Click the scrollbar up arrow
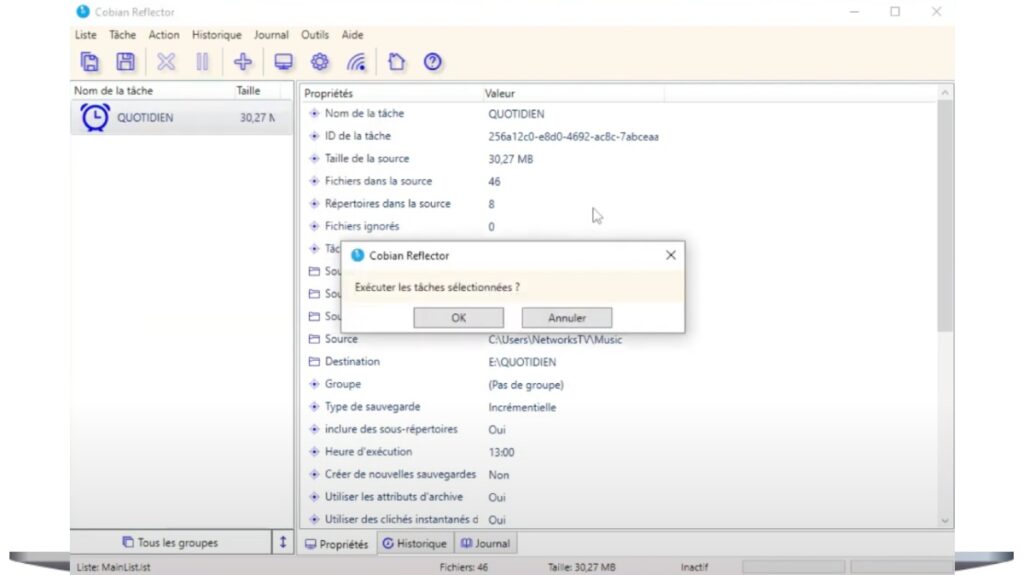The width and height of the screenshot is (1024, 575). click(x=945, y=93)
